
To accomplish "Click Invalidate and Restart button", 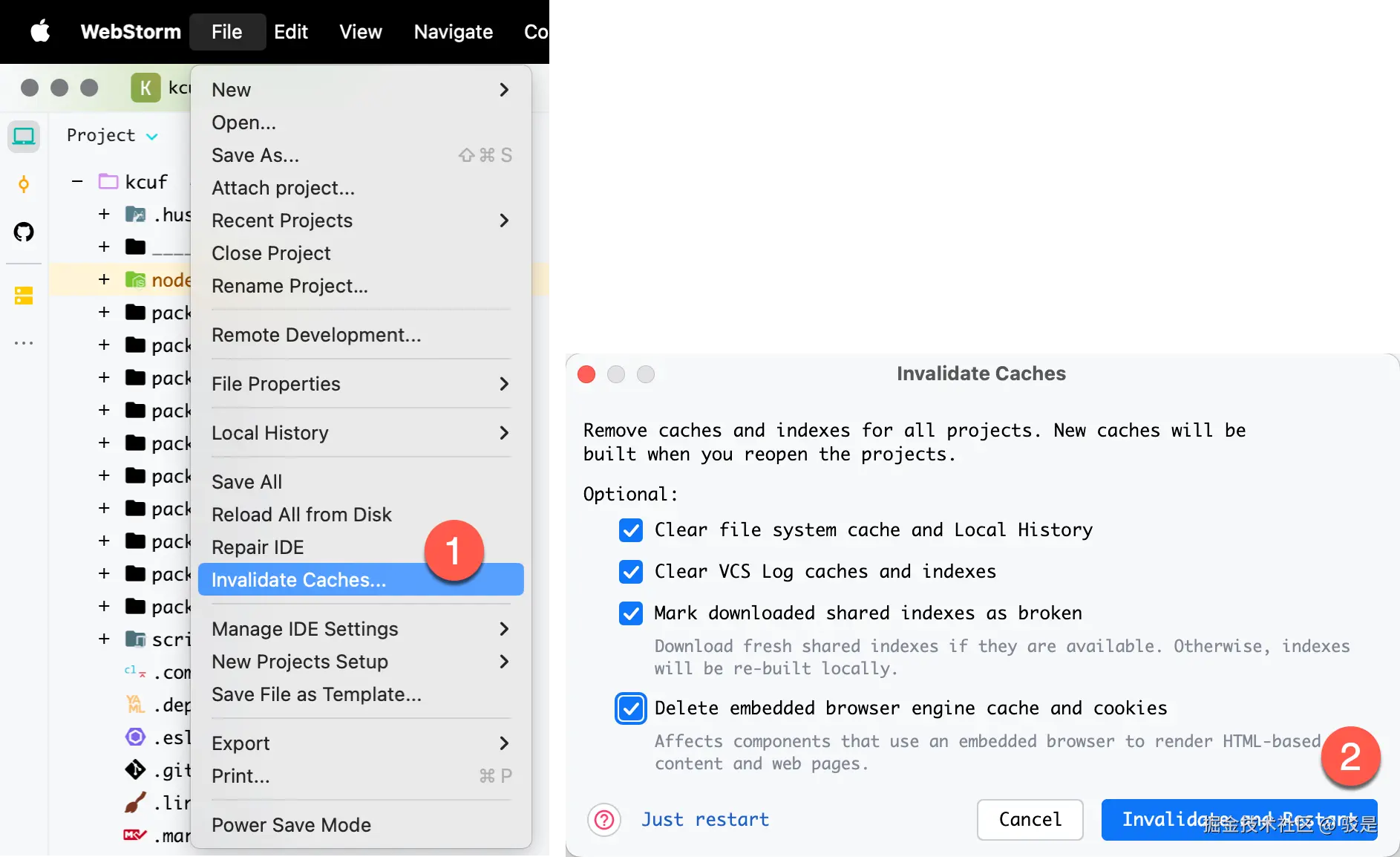I will [x=1239, y=819].
